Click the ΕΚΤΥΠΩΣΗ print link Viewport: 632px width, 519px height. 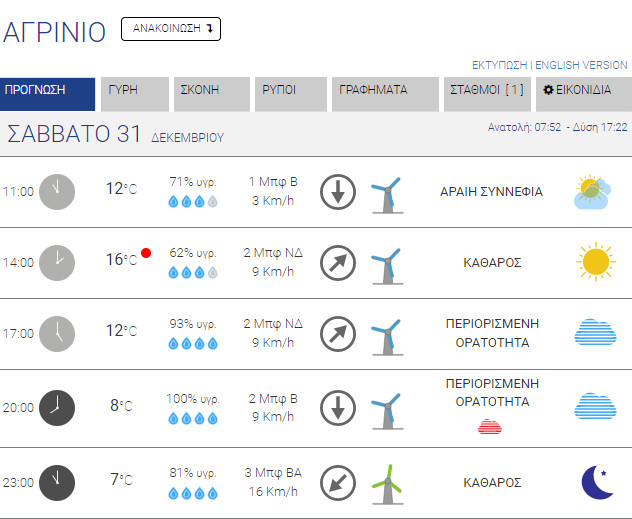[500, 65]
